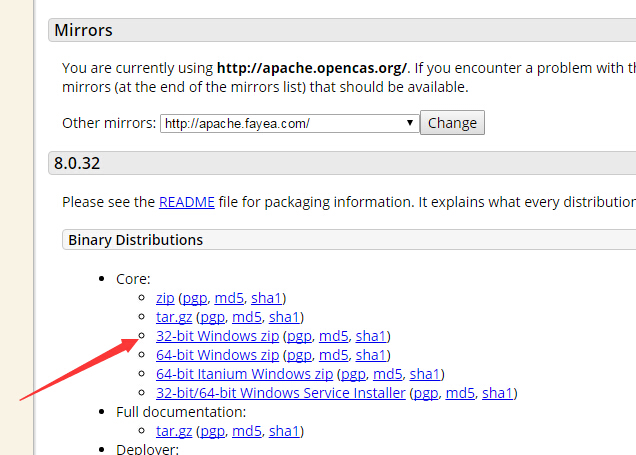Download the 32-bit Windows zip

[x=217, y=336]
